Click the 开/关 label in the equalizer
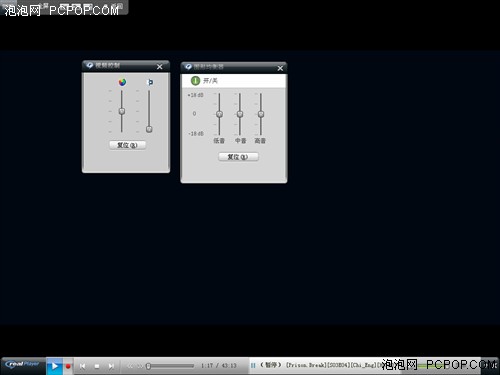Image resolution: width=500 pixels, height=375 pixels. coord(210,81)
